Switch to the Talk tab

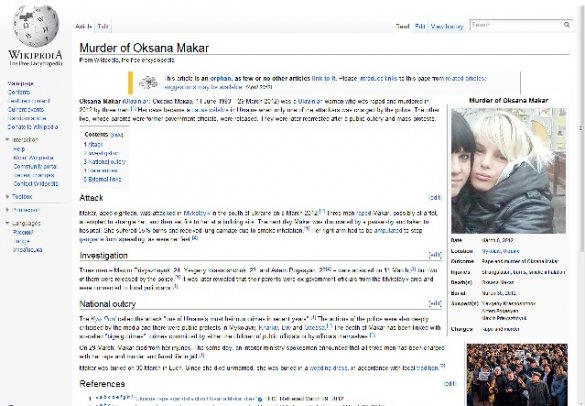coord(103,26)
